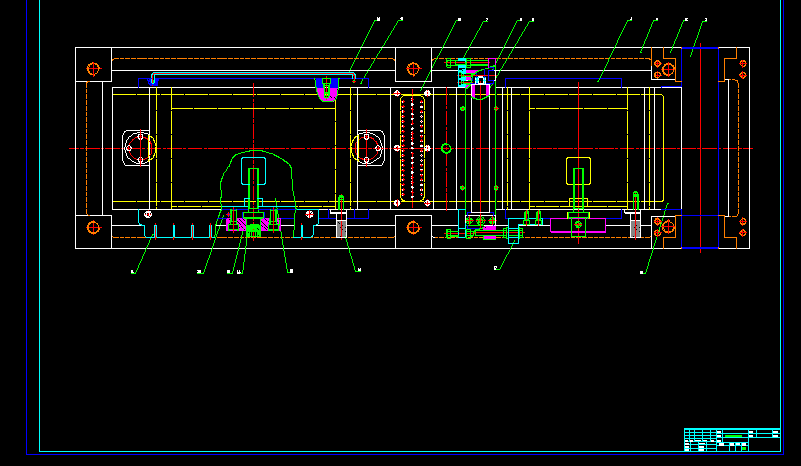Image resolution: width=801 pixels, height=466 pixels.
Task: Select the top-center orange bolt hole
Action: [x=413, y=69]
